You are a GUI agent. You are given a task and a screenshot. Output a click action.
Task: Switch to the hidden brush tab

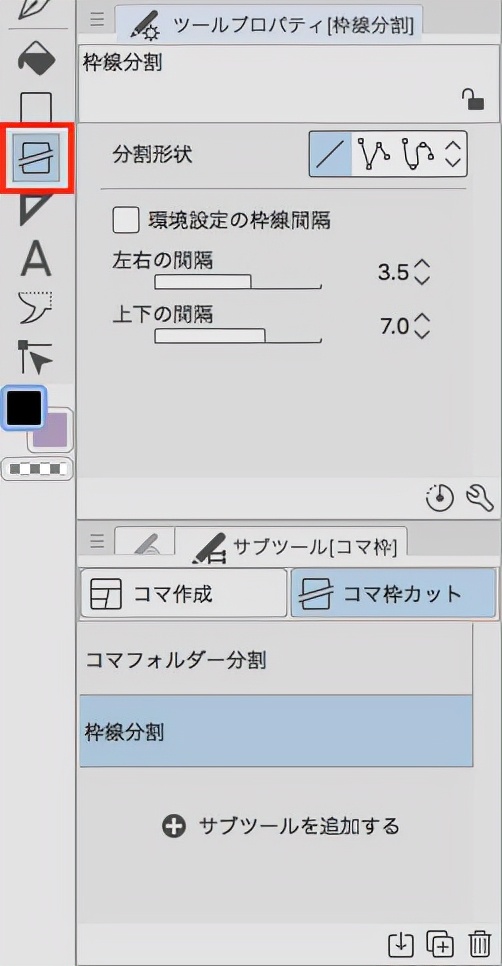pos(144,542)
